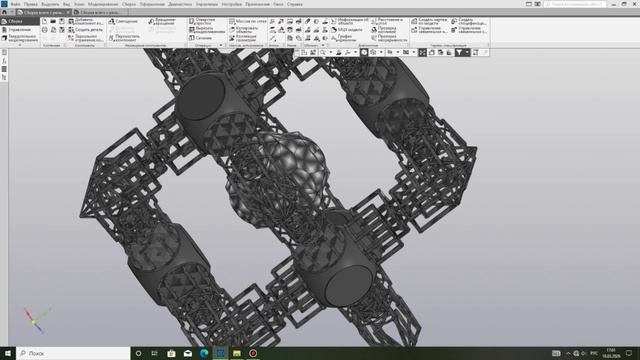Screen dimensions: 640x360
Task: Open the Файл menu
Action: tap(16, 4)
